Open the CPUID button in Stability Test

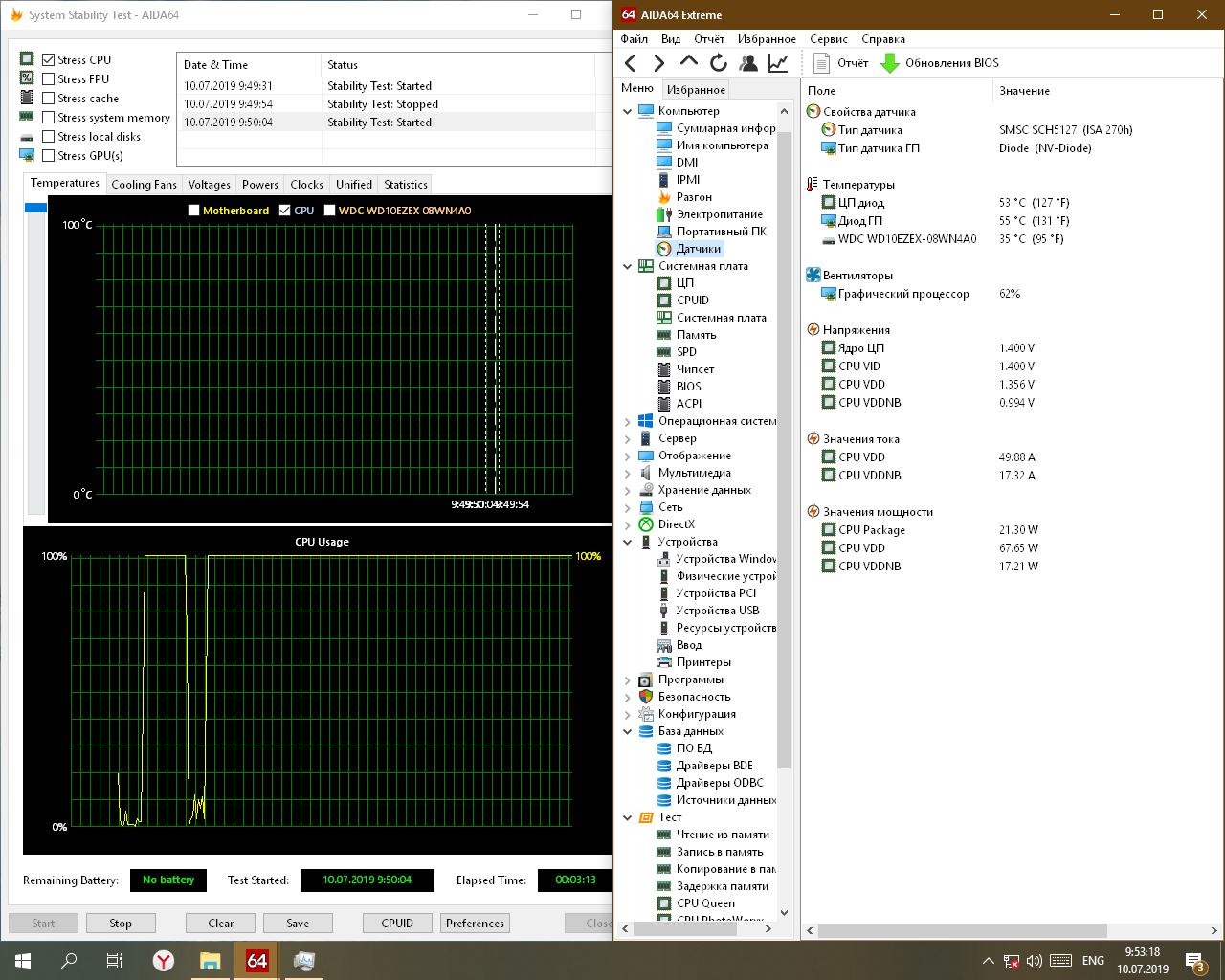[397, 924]
